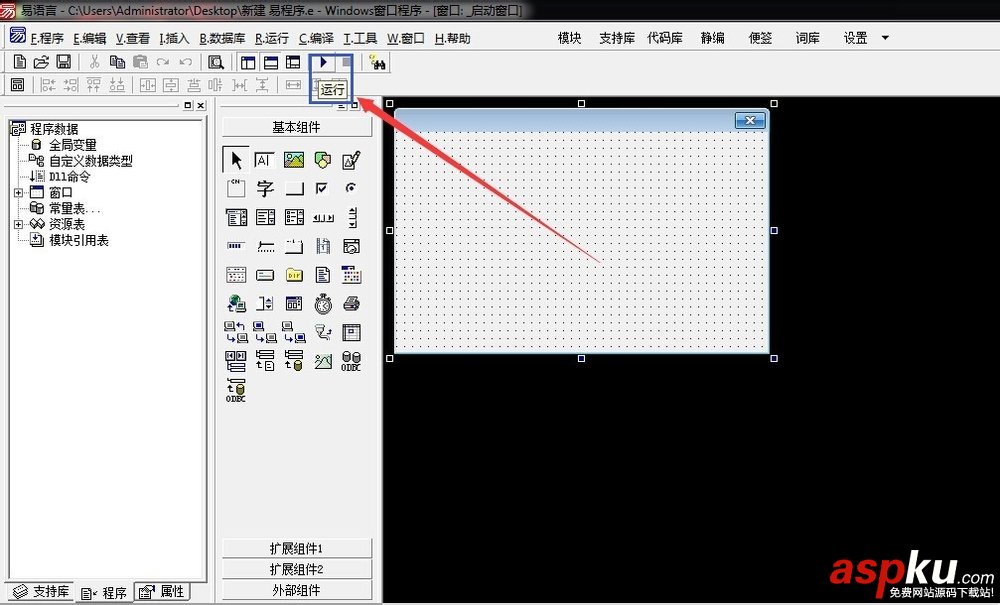Run the program with the play button

pyautogui.click(x=323, y=62)
